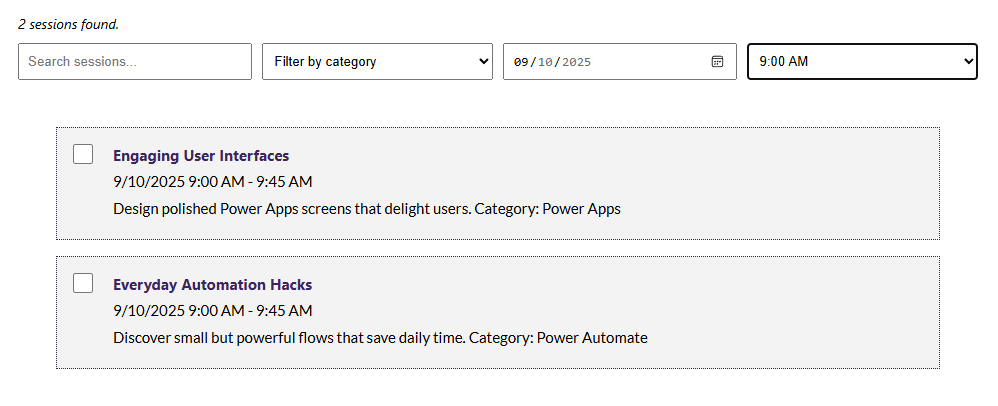Image resolution: width=998 pixels, height=406 pixels.
Task: Click the time selector's chevron arrow
Action: pos(967,62)
